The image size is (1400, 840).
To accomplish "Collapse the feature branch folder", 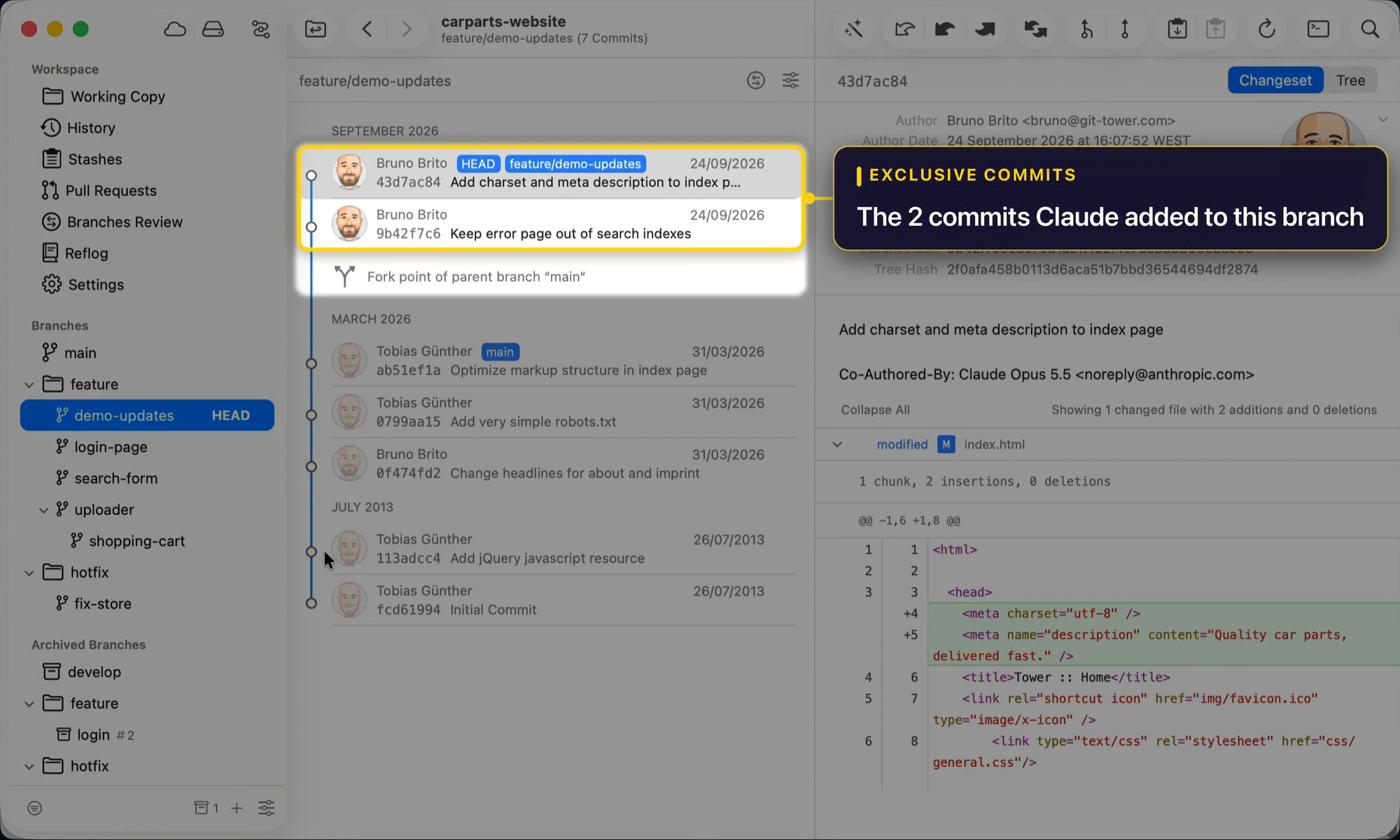I will point(29,384).
